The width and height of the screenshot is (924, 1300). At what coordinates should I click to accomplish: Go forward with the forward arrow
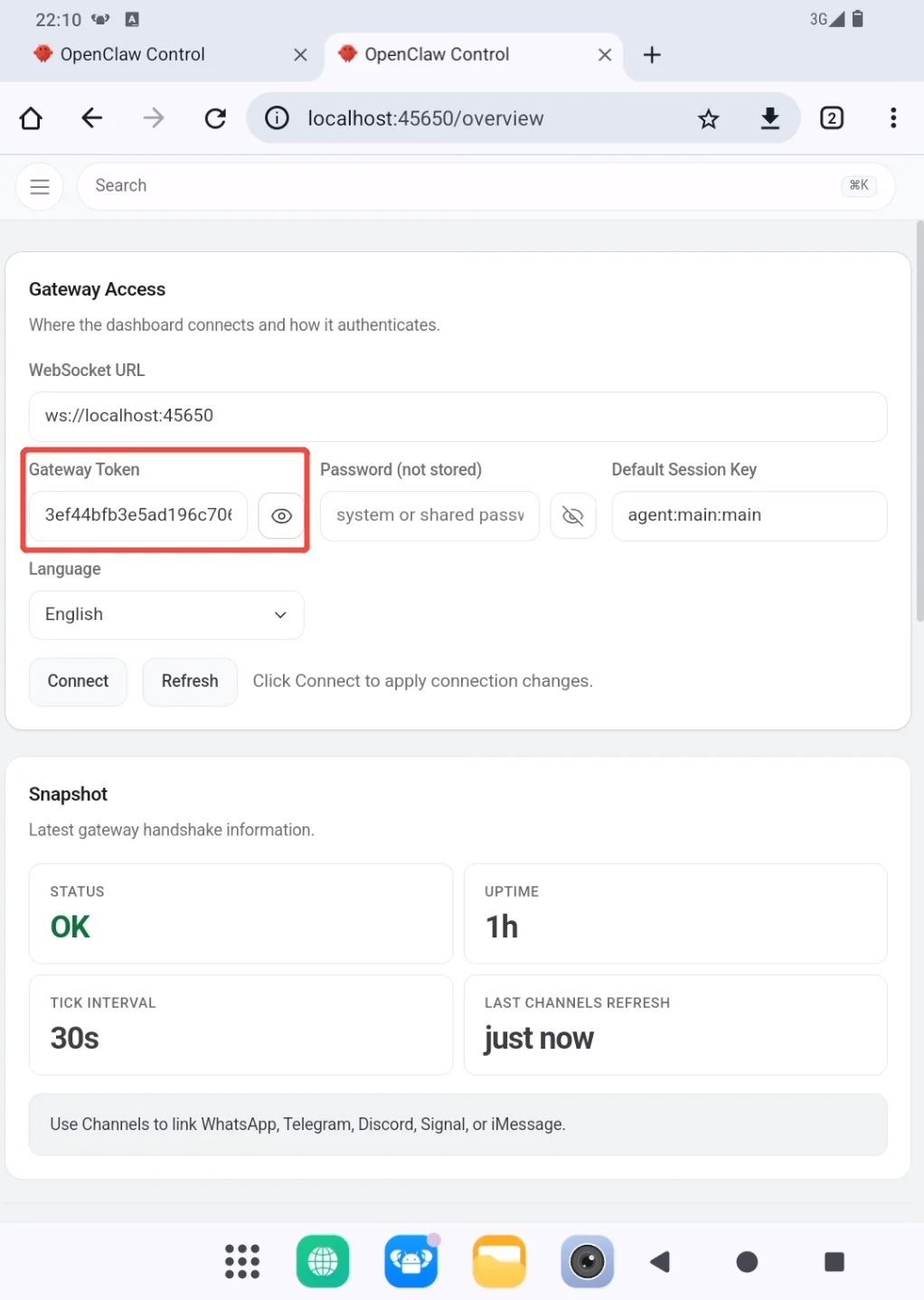tap(154, 118)
